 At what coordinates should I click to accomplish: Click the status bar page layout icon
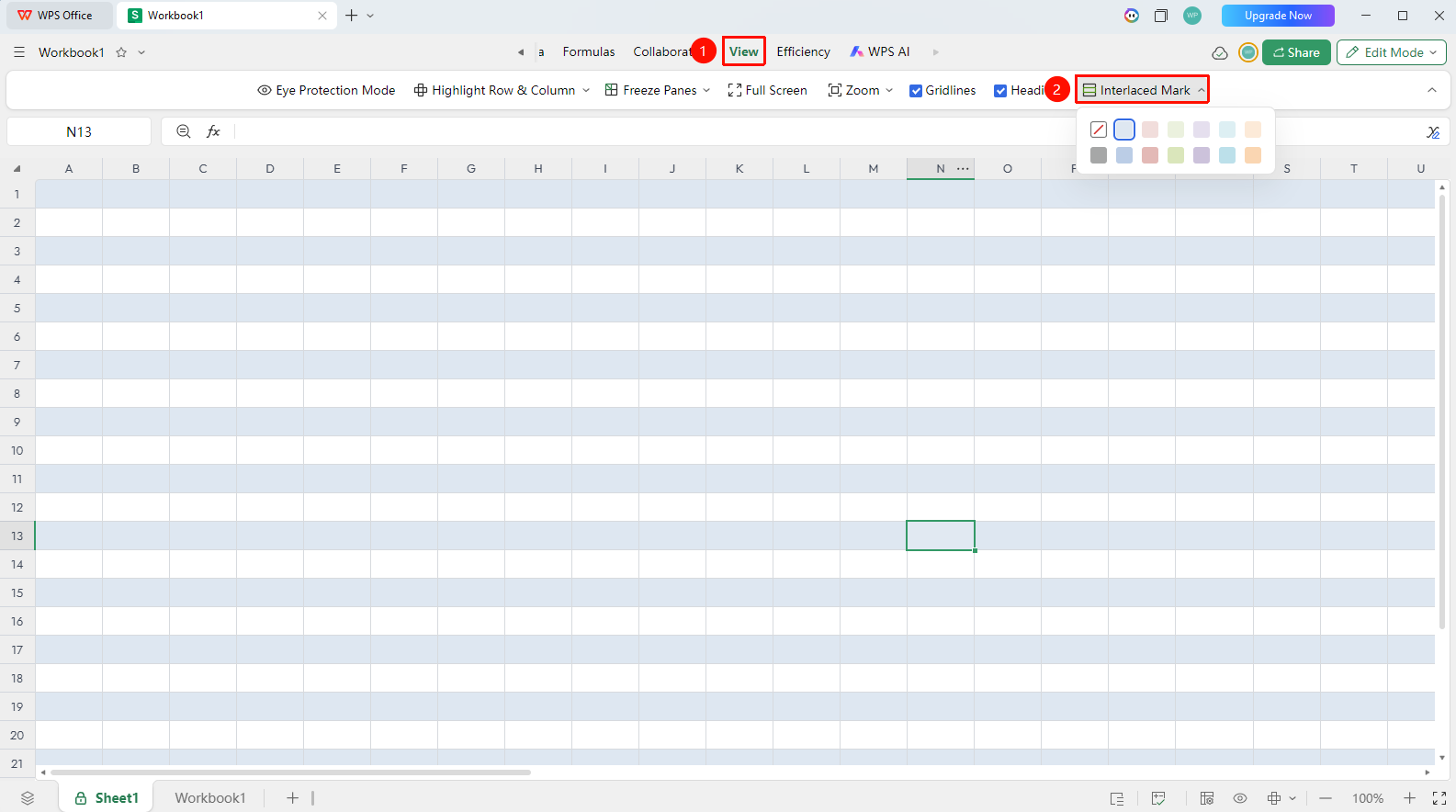coord(1117,798)
